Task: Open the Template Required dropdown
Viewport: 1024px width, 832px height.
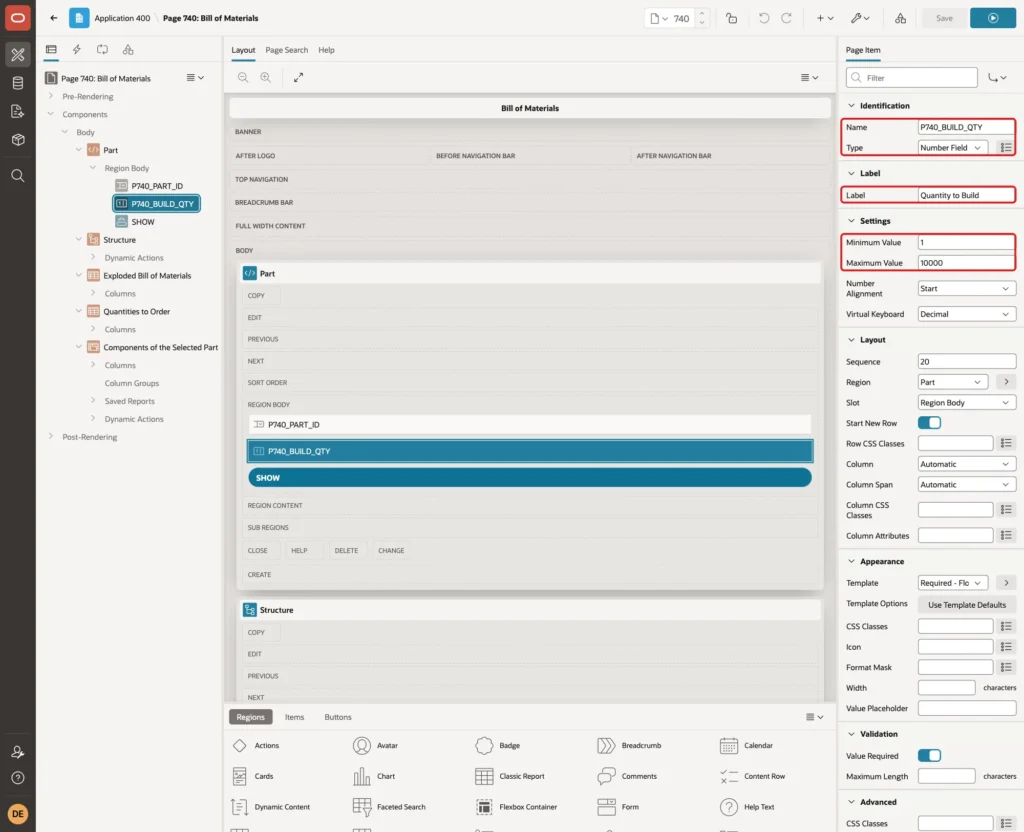Action: tap(952, 583)
